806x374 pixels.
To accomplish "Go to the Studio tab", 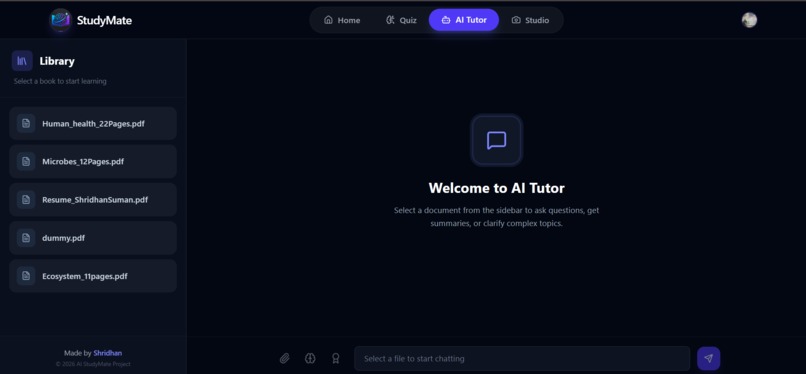I will pyautogui.click(x=530, y=20).
